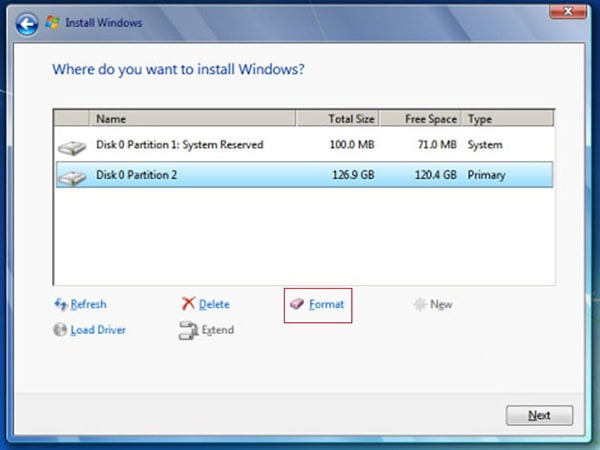The image size is (600, 450).
Task: Click the 71.0 MB free space value
Action: [437, 145]
